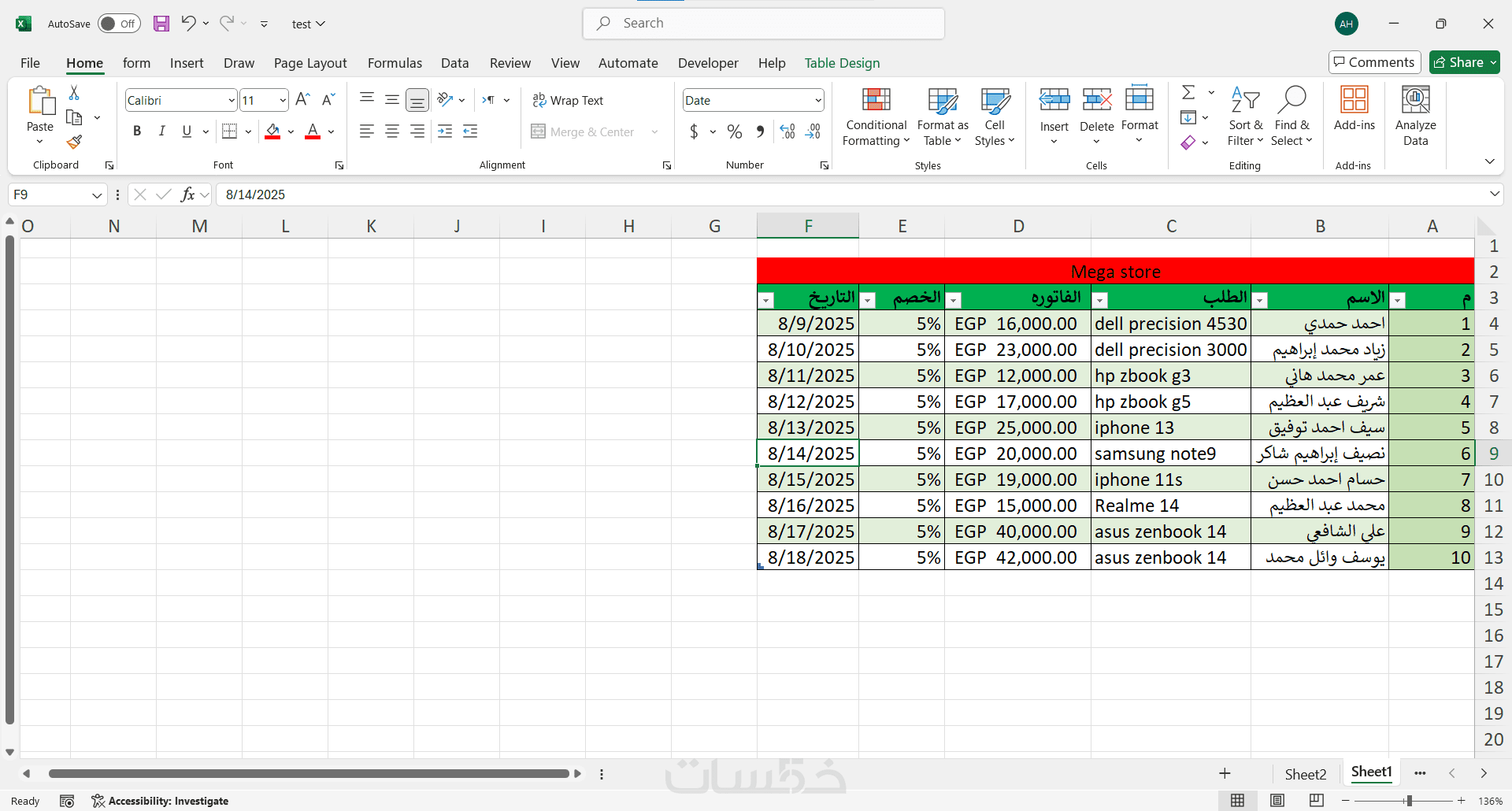Toggle Italic formatting
1512x811 pixels.
point(162,131)
